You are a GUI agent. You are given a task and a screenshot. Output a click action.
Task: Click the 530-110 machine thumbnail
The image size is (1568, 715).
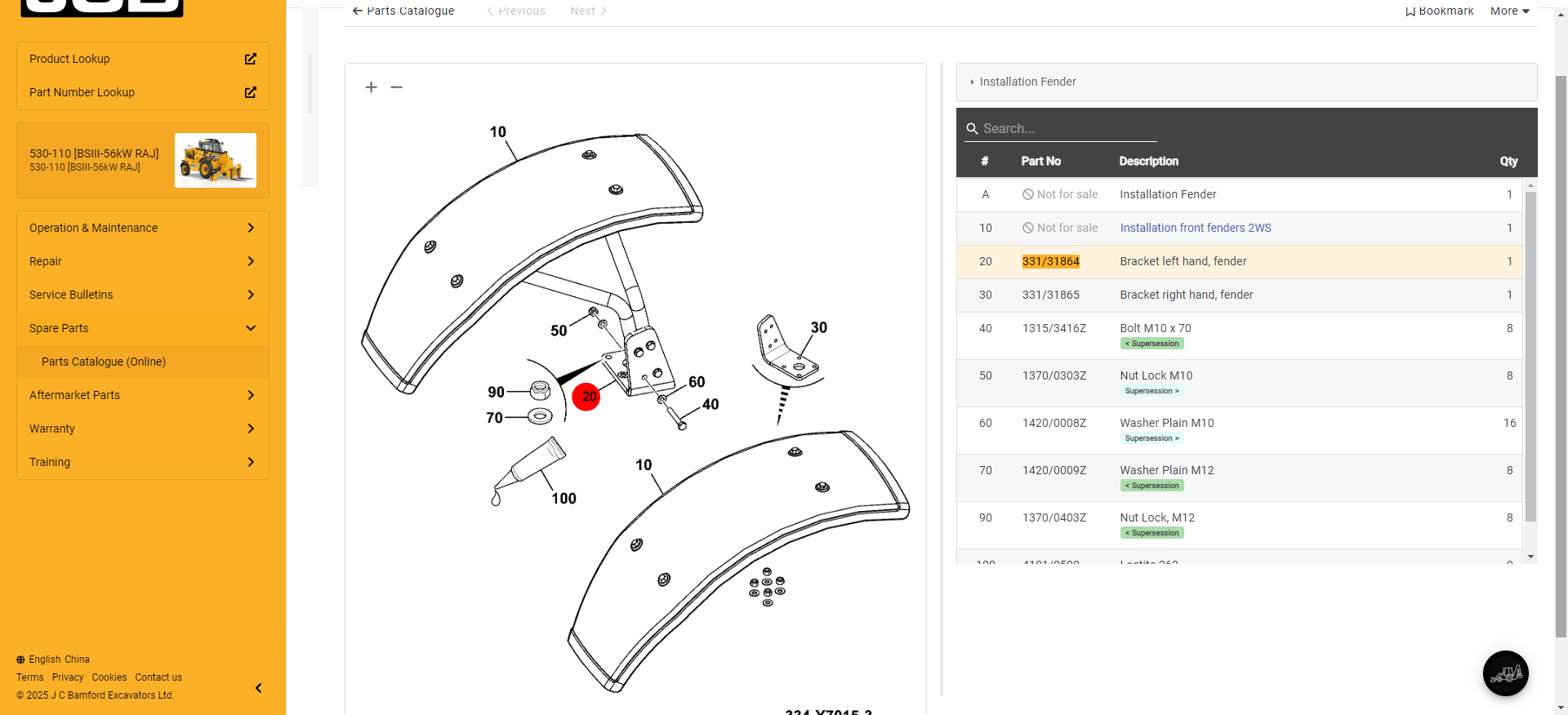click(216, 160)
